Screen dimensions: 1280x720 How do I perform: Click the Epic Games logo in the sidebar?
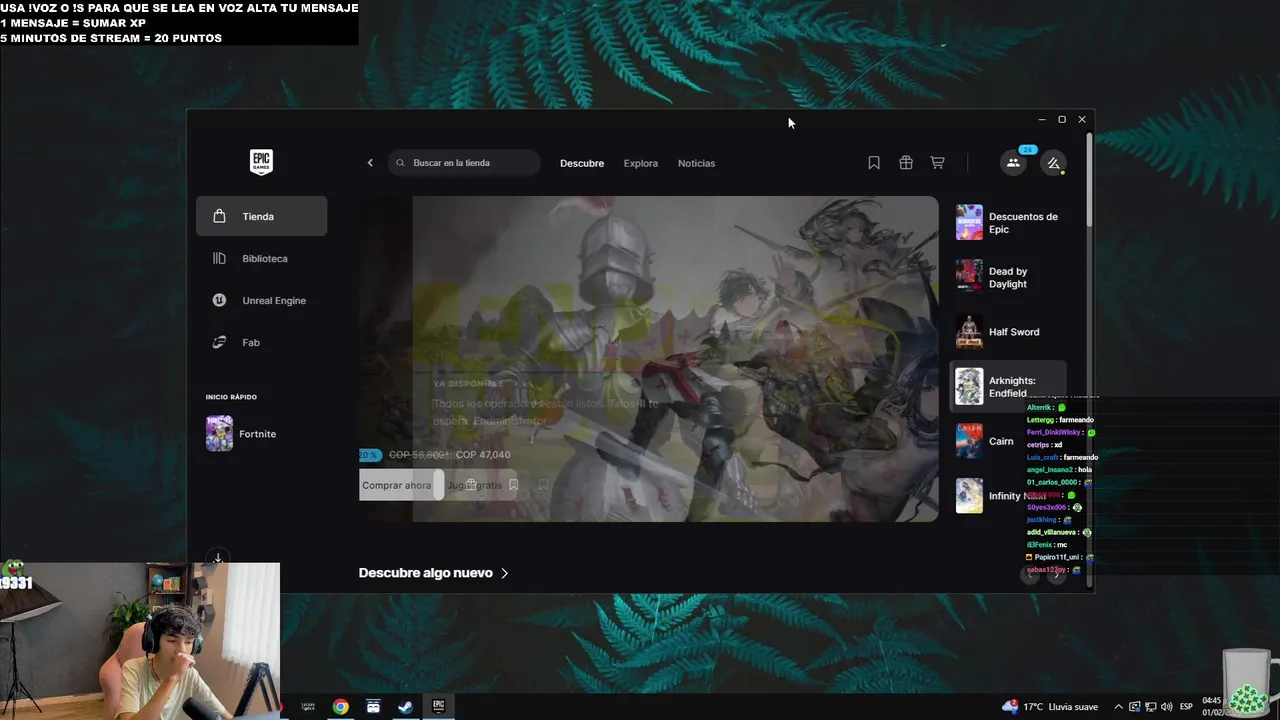(261, 162)
